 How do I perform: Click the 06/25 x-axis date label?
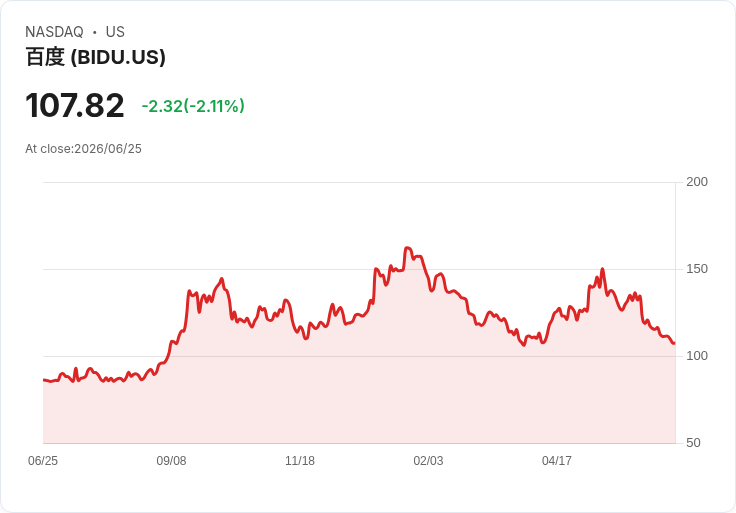(43, 460)
